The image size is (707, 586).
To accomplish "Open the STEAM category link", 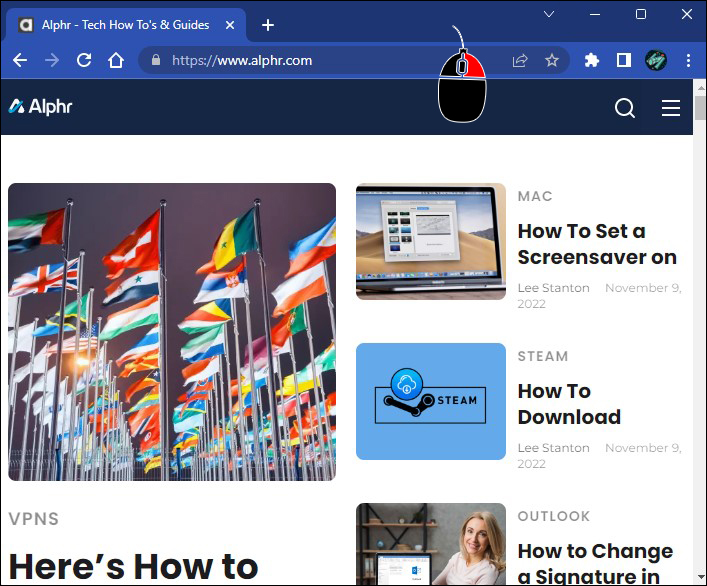I will coord(543,356).
